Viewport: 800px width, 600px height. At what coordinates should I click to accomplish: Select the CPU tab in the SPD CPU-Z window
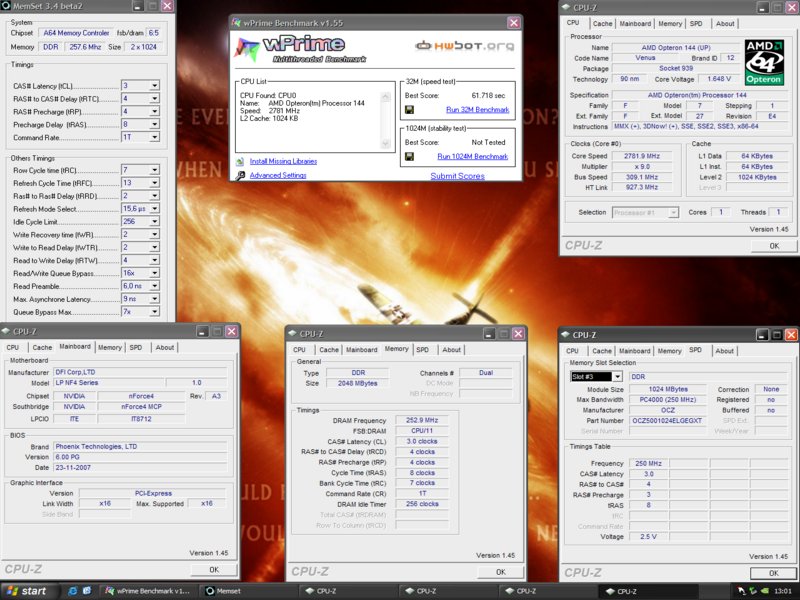pos(572,351)
